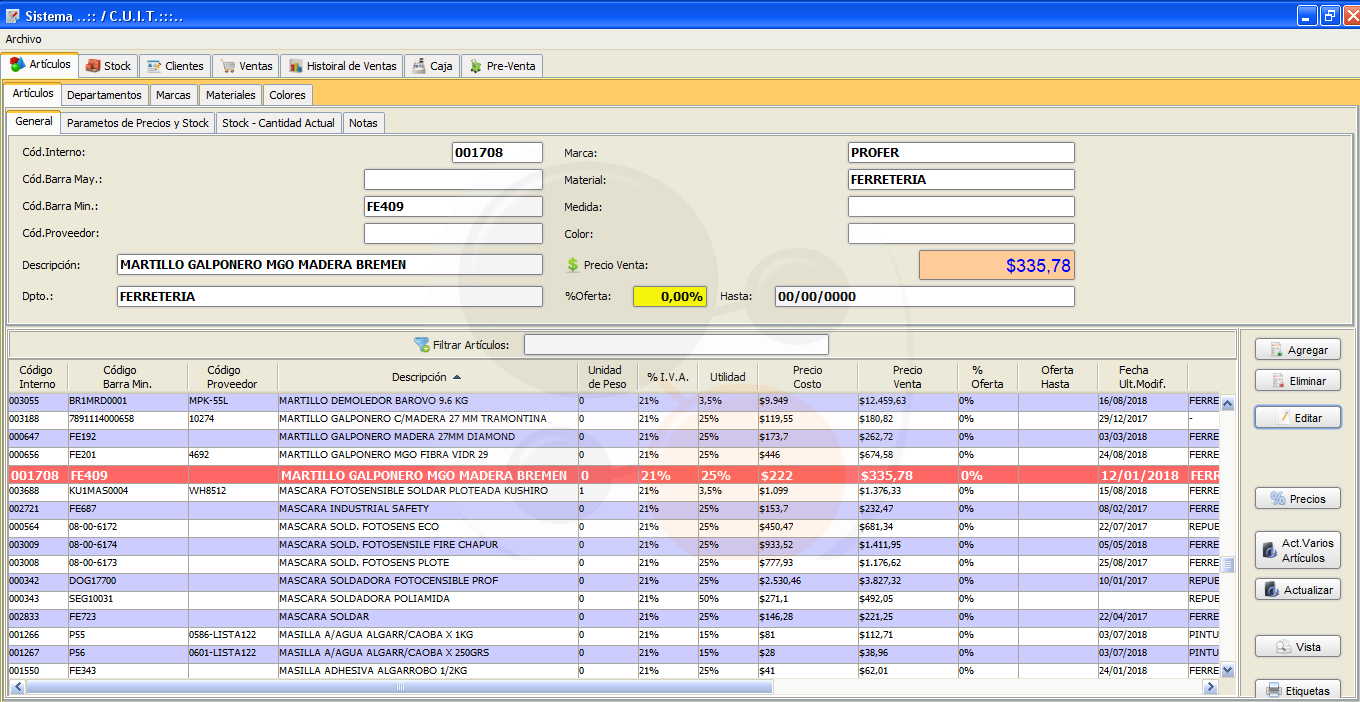The width and height of the screenshot is (1360, 702).
Task: Click the Editar button
Action: click(1298, 418)
